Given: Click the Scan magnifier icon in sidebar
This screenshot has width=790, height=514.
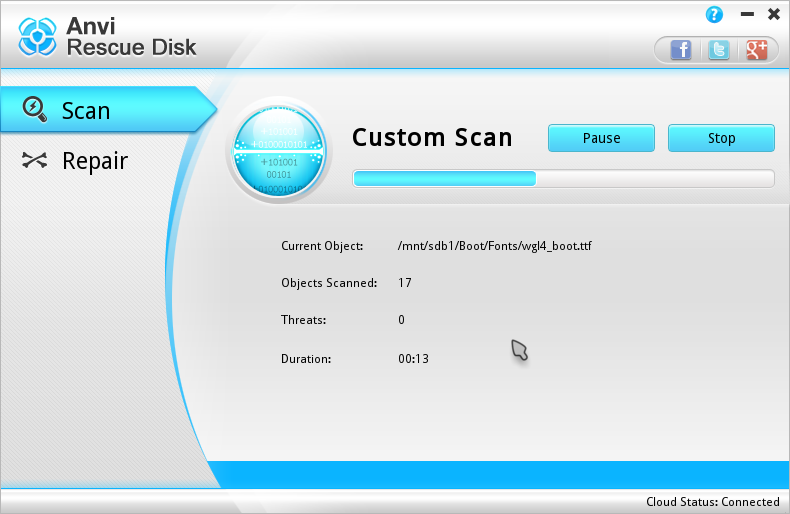Looking at the screenshot, I should click(35, 109).
